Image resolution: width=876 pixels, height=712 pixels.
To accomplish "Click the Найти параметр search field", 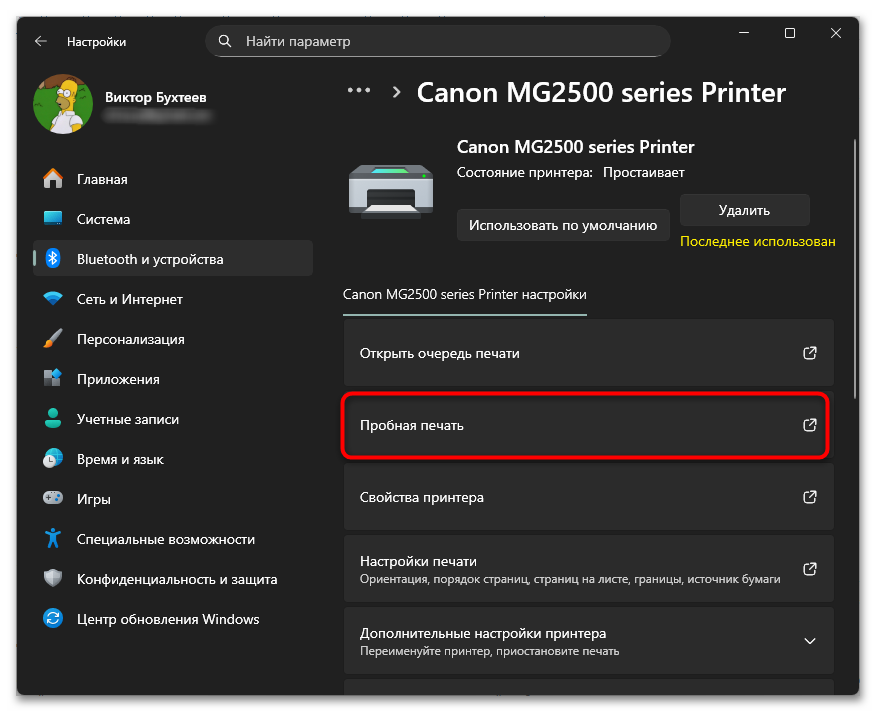I will [x=437, y=41].
